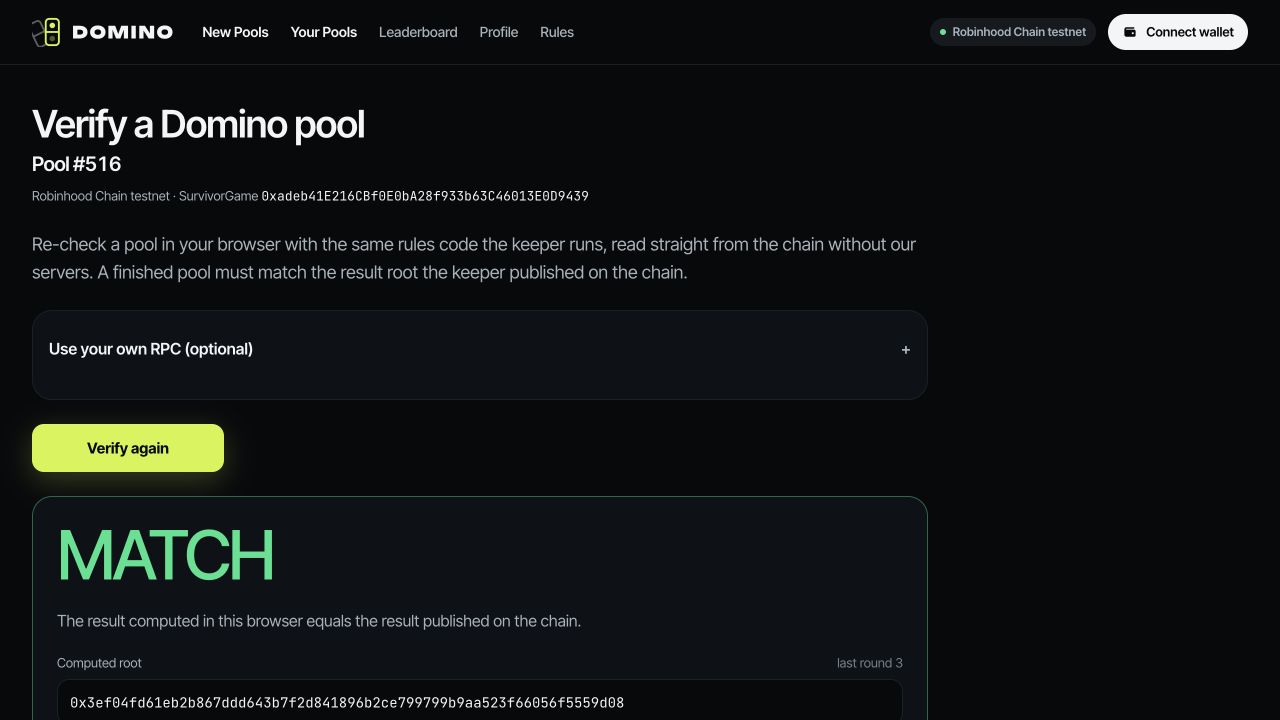Click the Verify again button
Viewport: 1280px width, 720px height.
pos(128,448)
